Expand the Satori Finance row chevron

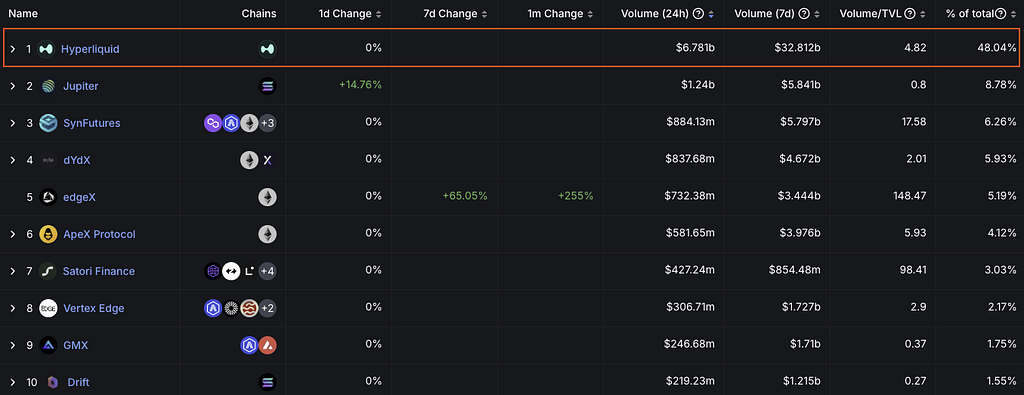tap(12, 271)
